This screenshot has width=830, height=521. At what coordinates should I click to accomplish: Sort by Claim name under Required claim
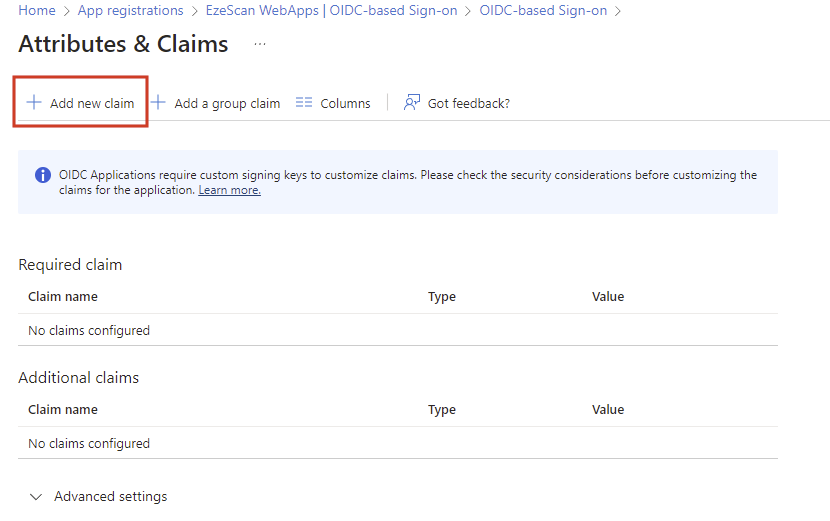click(x=63, y=297)
